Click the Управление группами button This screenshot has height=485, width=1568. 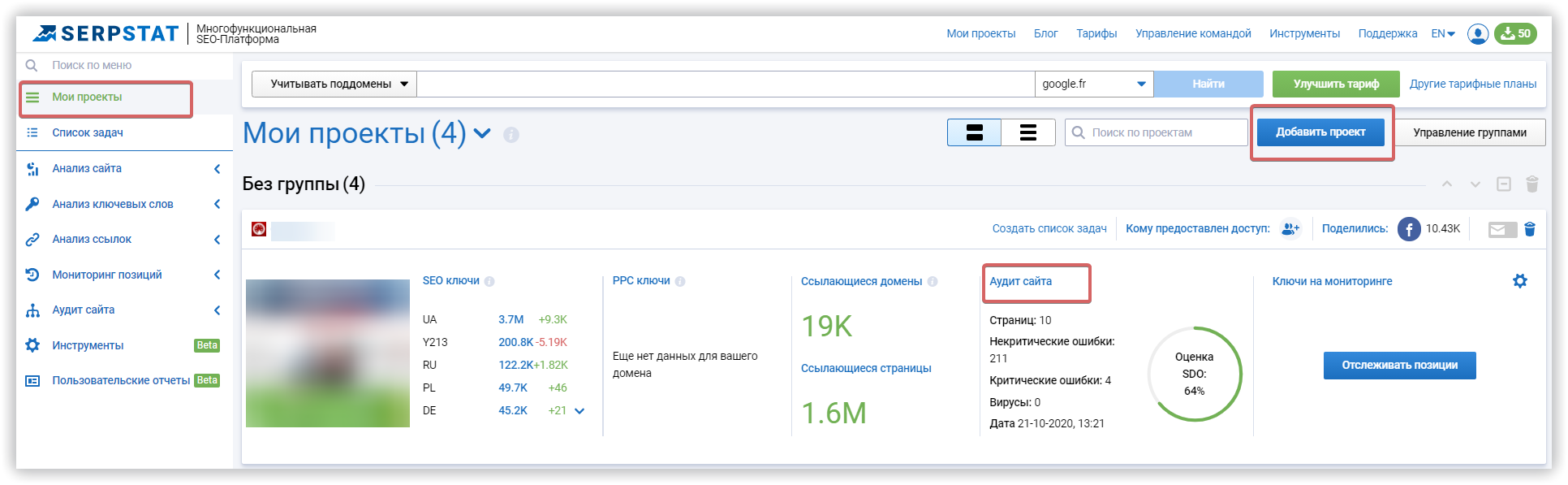point(1470,132)
